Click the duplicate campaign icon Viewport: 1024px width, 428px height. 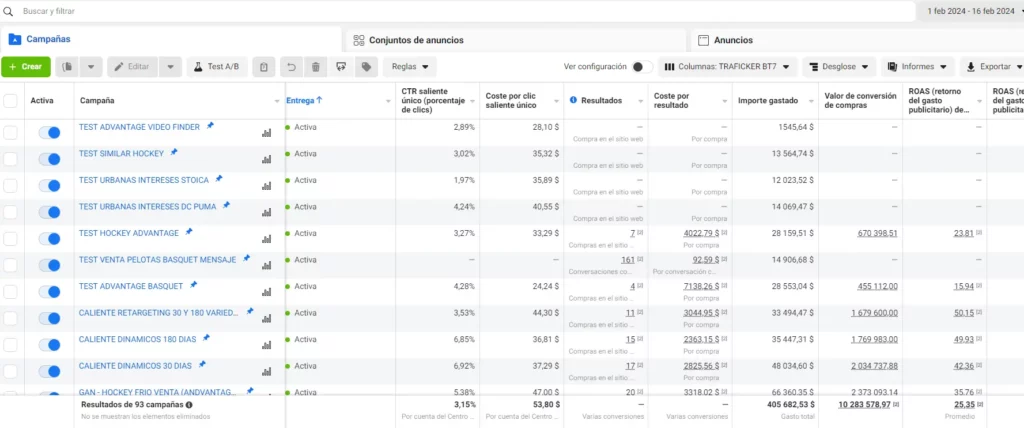(x=68, y=67)
